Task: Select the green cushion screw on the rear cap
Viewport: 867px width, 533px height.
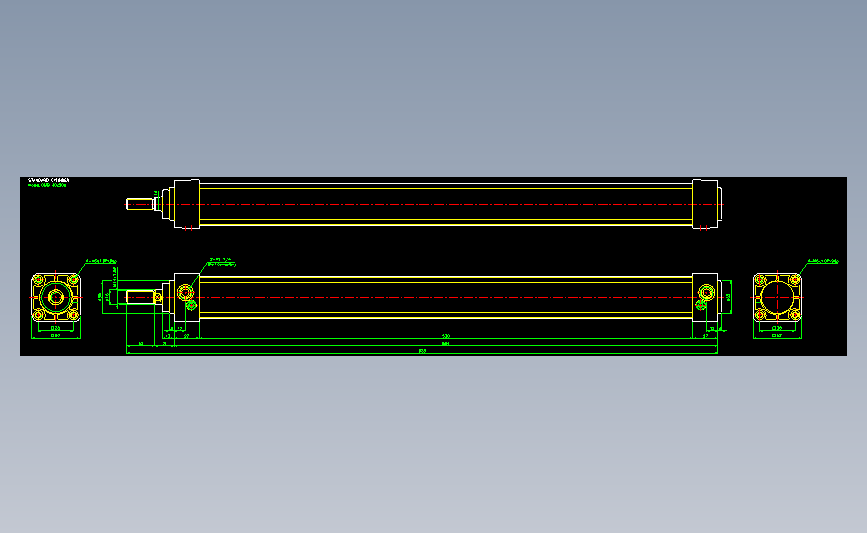Action: (701, 305)
